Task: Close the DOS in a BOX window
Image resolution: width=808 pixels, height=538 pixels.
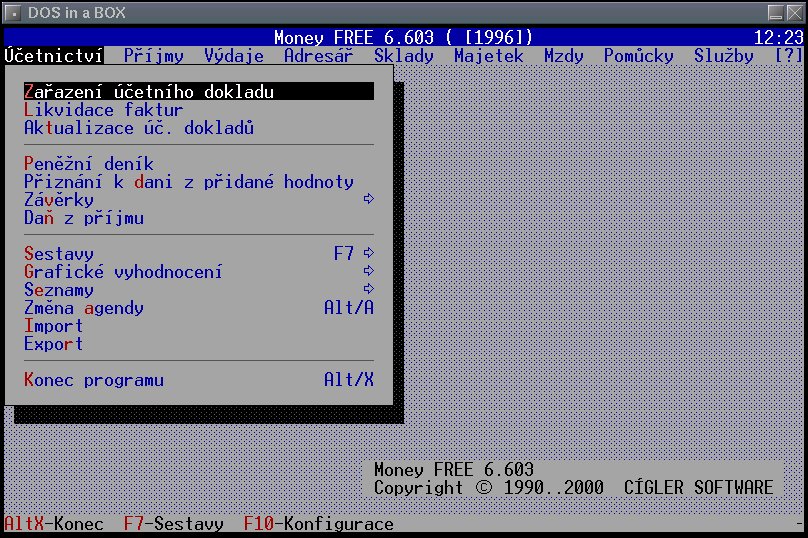Action: tap(794, 13)
